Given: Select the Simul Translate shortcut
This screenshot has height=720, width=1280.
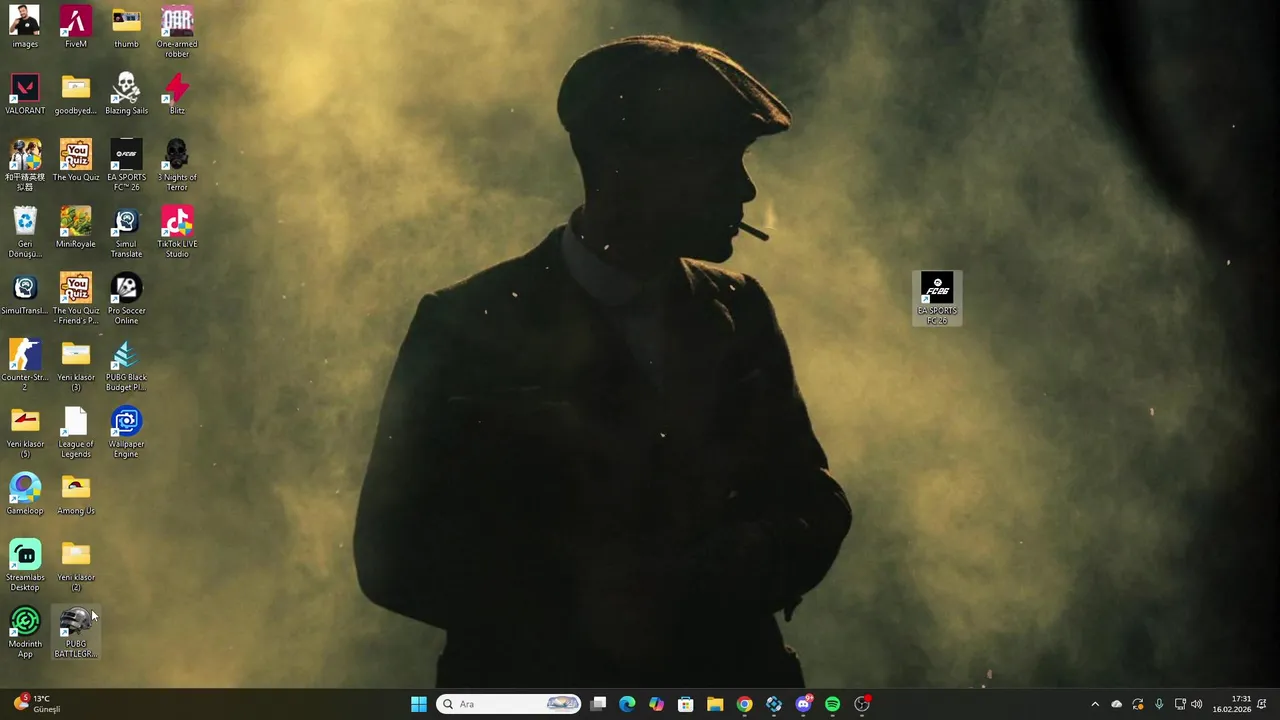Looking at the screenshot, I should (126, 233).
